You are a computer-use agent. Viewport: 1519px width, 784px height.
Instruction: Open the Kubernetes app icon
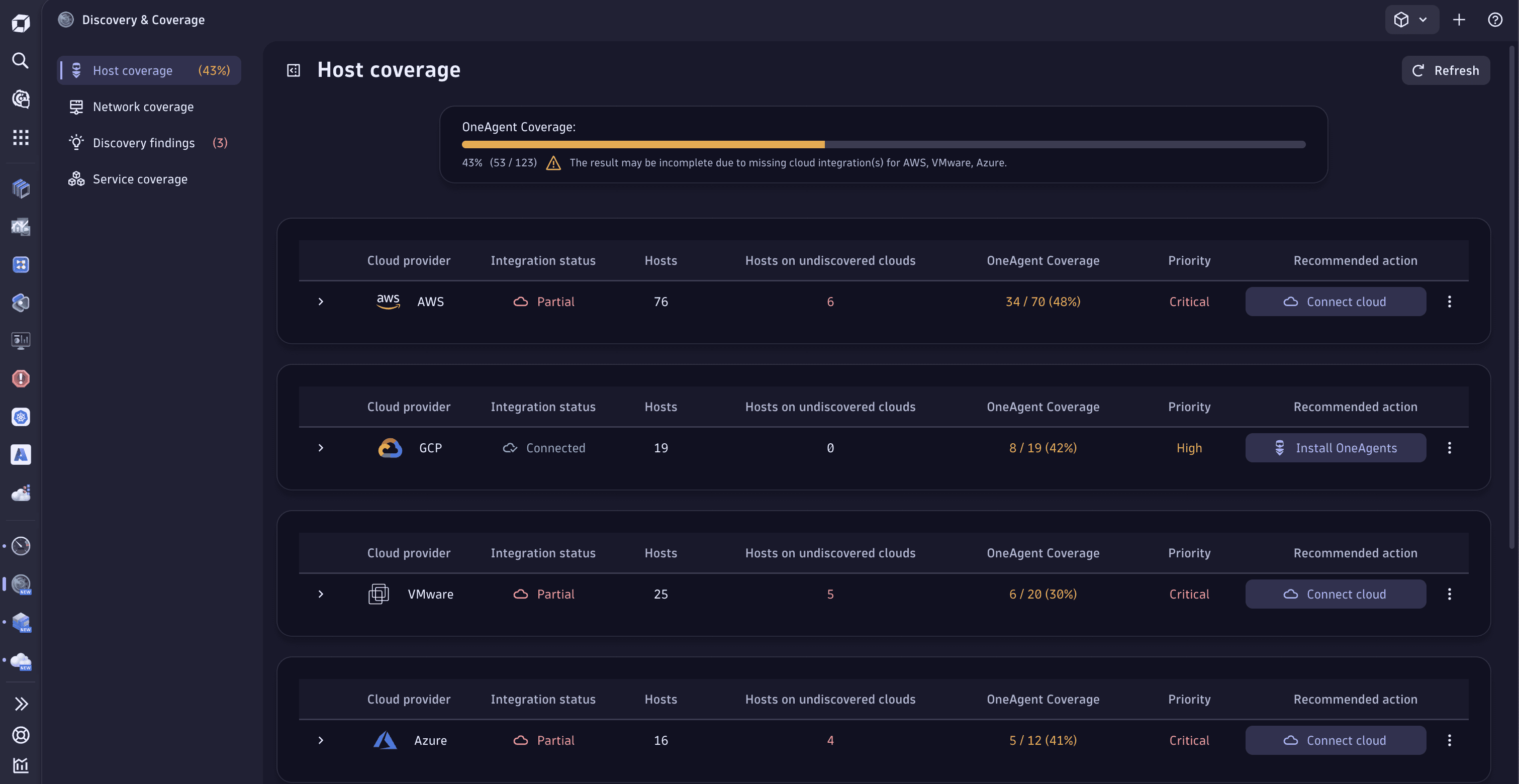(21, 417)
